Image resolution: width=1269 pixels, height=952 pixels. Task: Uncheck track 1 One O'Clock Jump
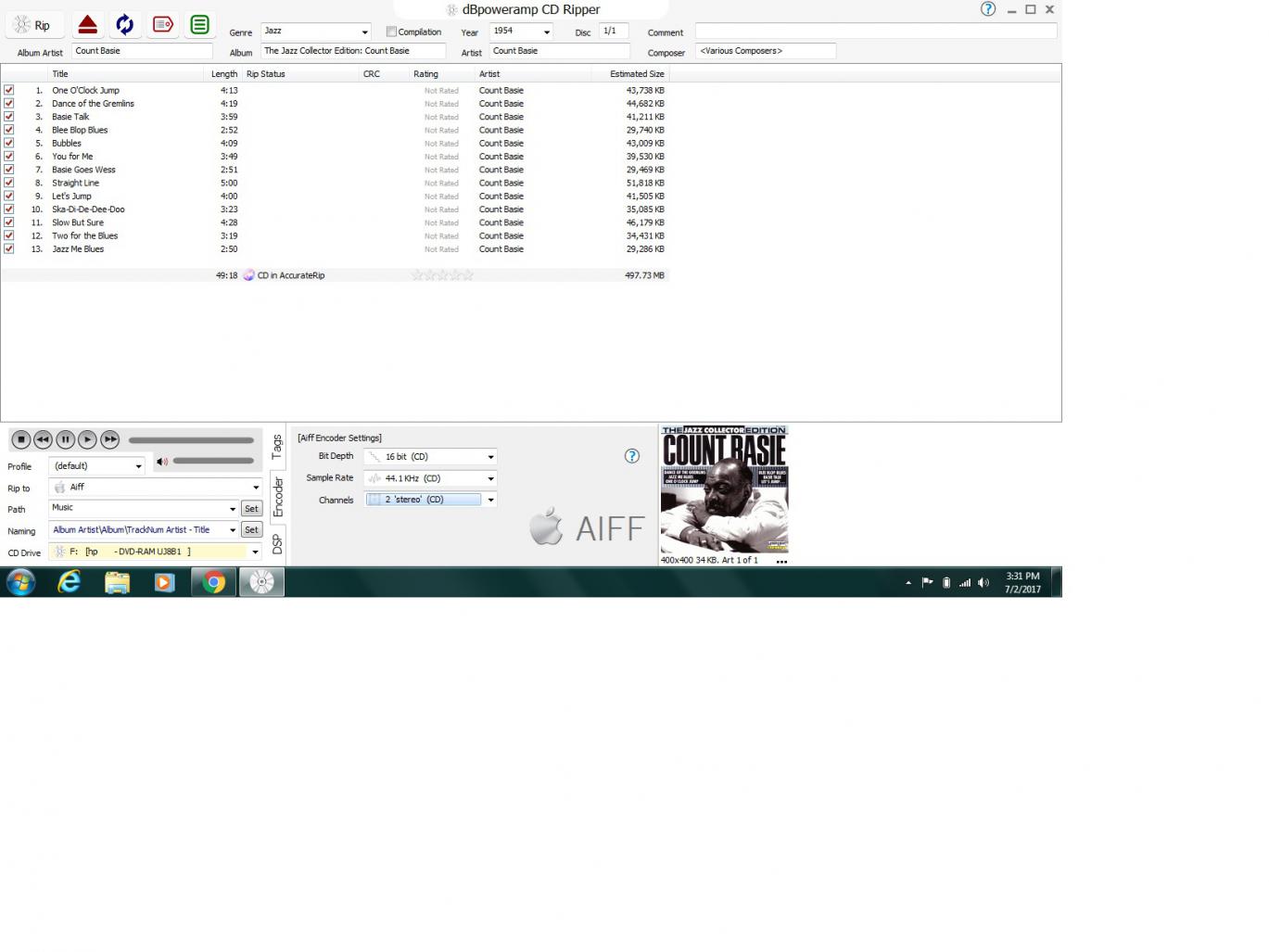tap(9, 91)
